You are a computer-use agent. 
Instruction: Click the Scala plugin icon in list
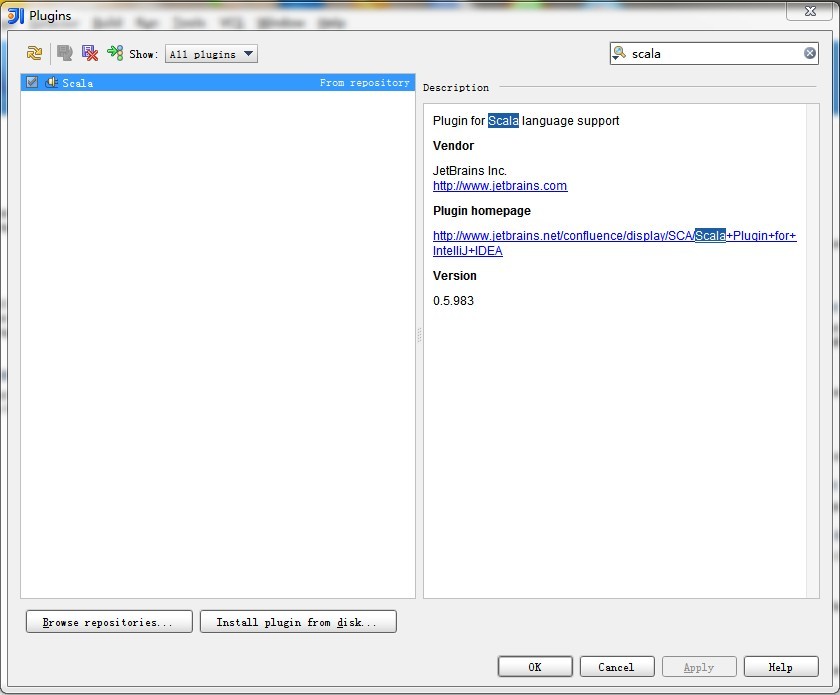point(51,83)
